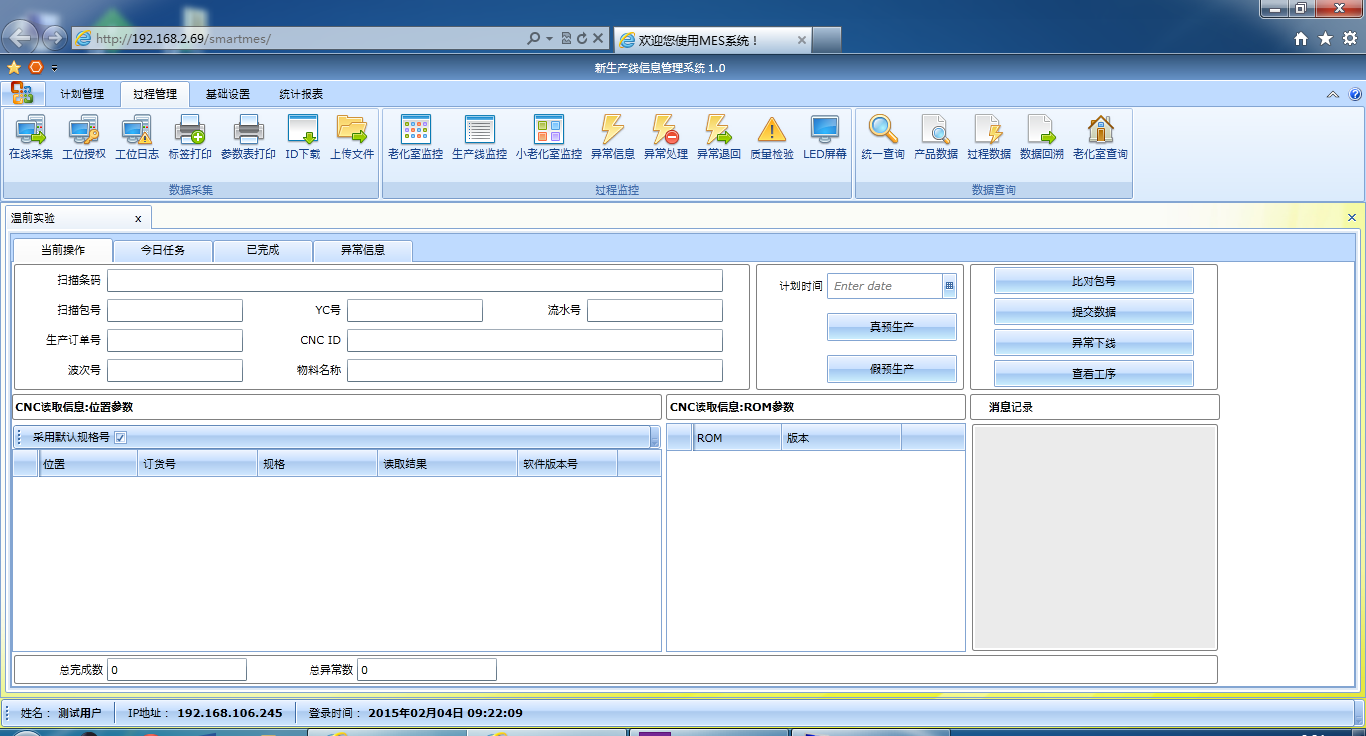Click into the 扫描条码 input field

point(414,280)
